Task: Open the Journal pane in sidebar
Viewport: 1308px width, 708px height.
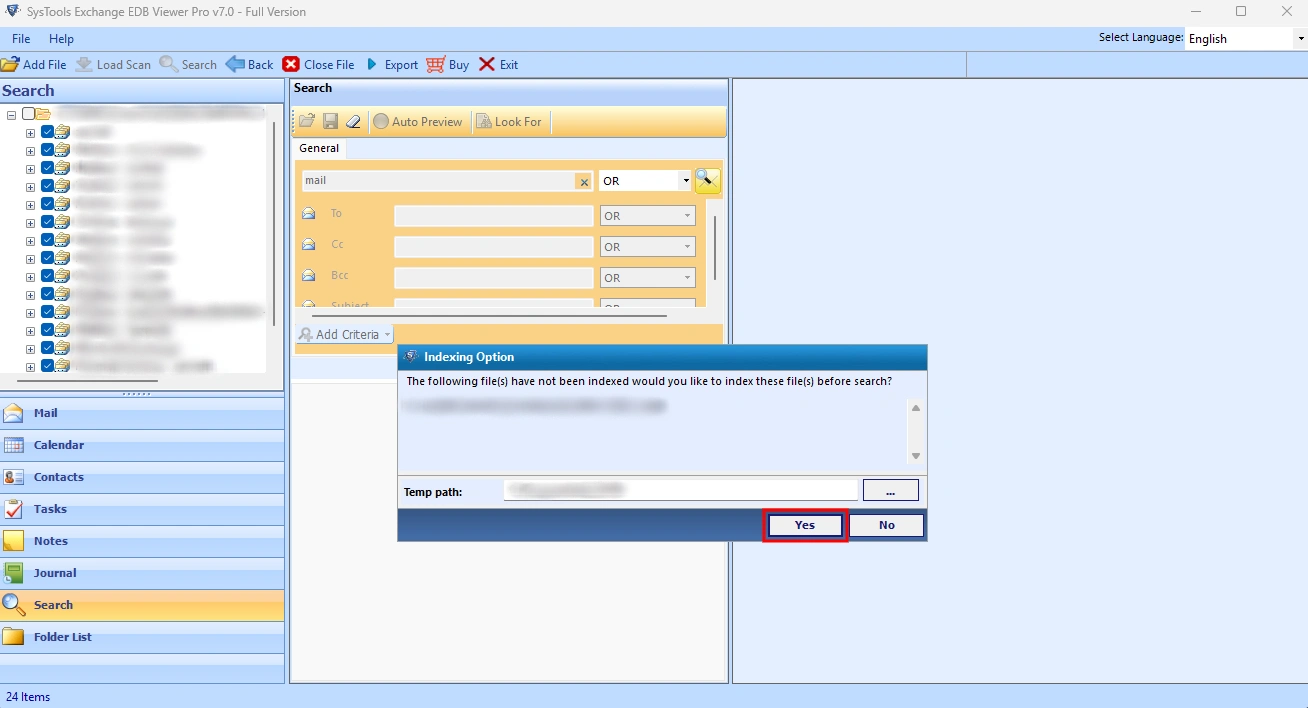Action: click(x=142, y=573)
